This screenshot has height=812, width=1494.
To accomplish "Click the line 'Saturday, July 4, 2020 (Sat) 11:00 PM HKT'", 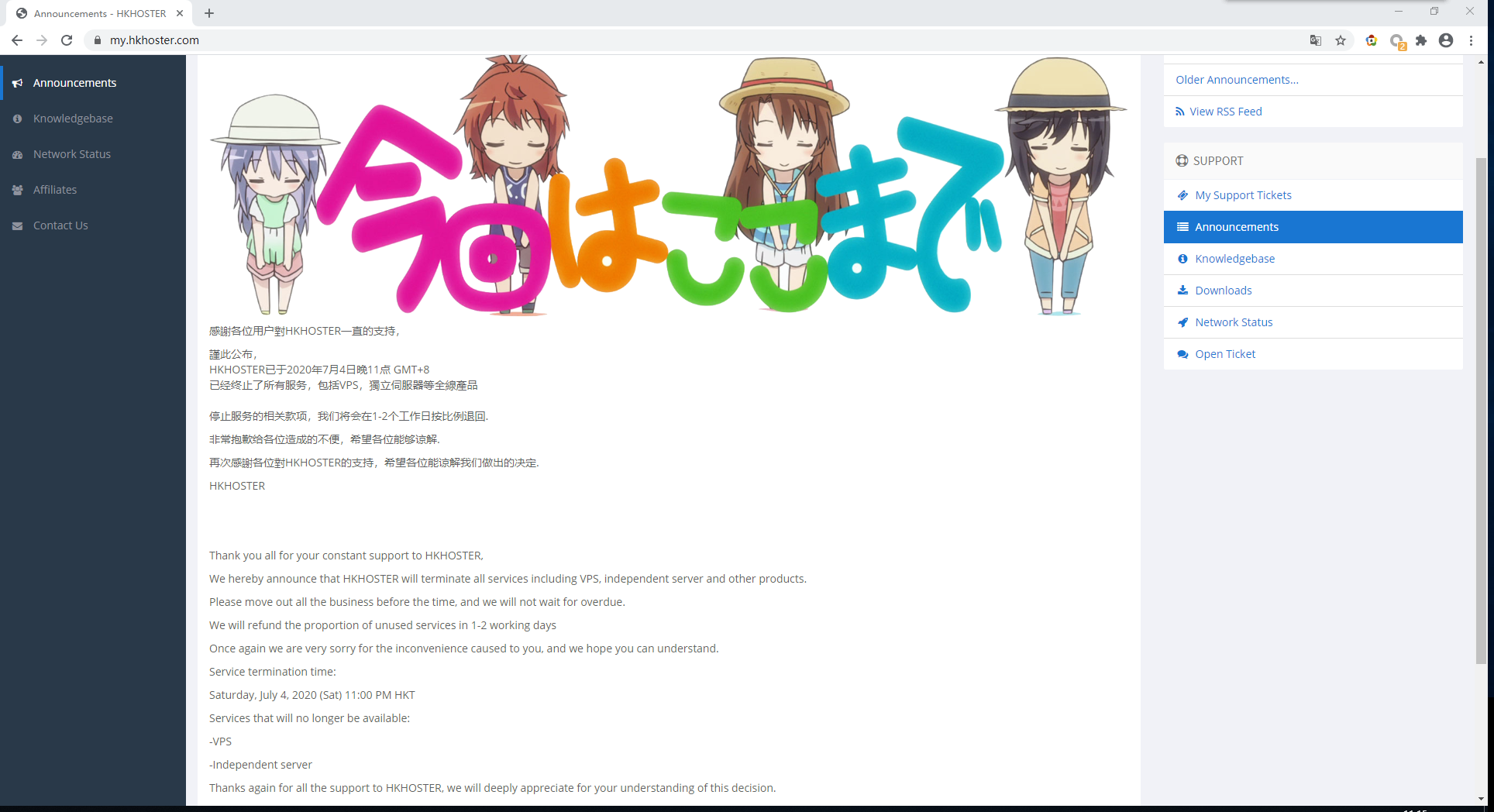I will (312, 695).
